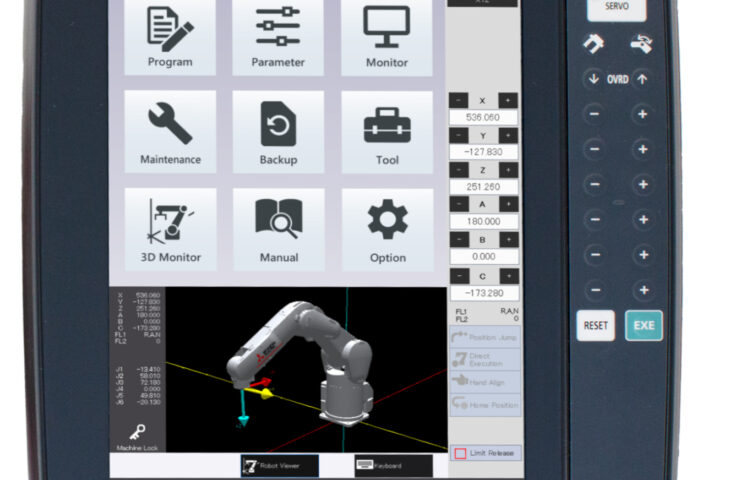Open the Backup tile
Viewport: 730px width, 480px height.
278,132
